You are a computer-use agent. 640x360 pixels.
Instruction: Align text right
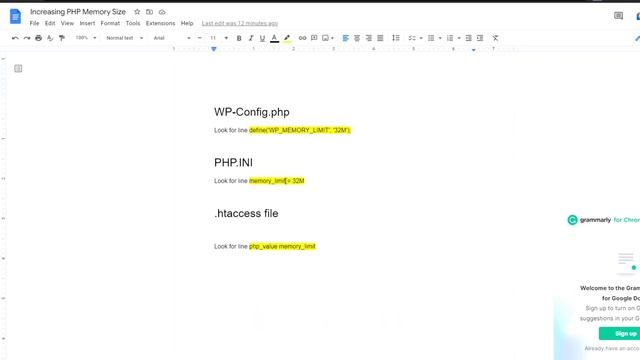click(369, 38)
